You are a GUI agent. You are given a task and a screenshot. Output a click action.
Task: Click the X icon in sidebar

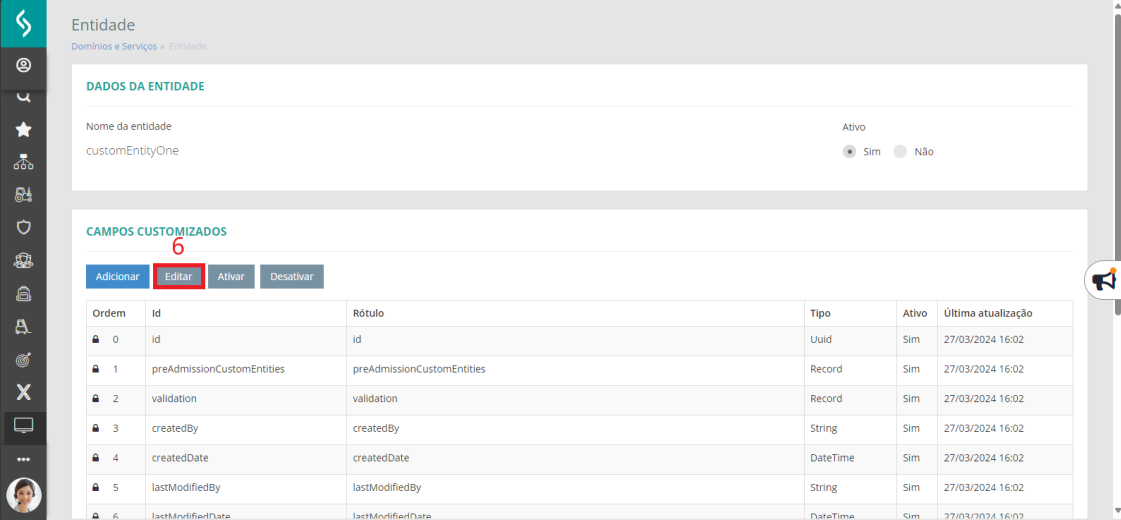point(23,392)
